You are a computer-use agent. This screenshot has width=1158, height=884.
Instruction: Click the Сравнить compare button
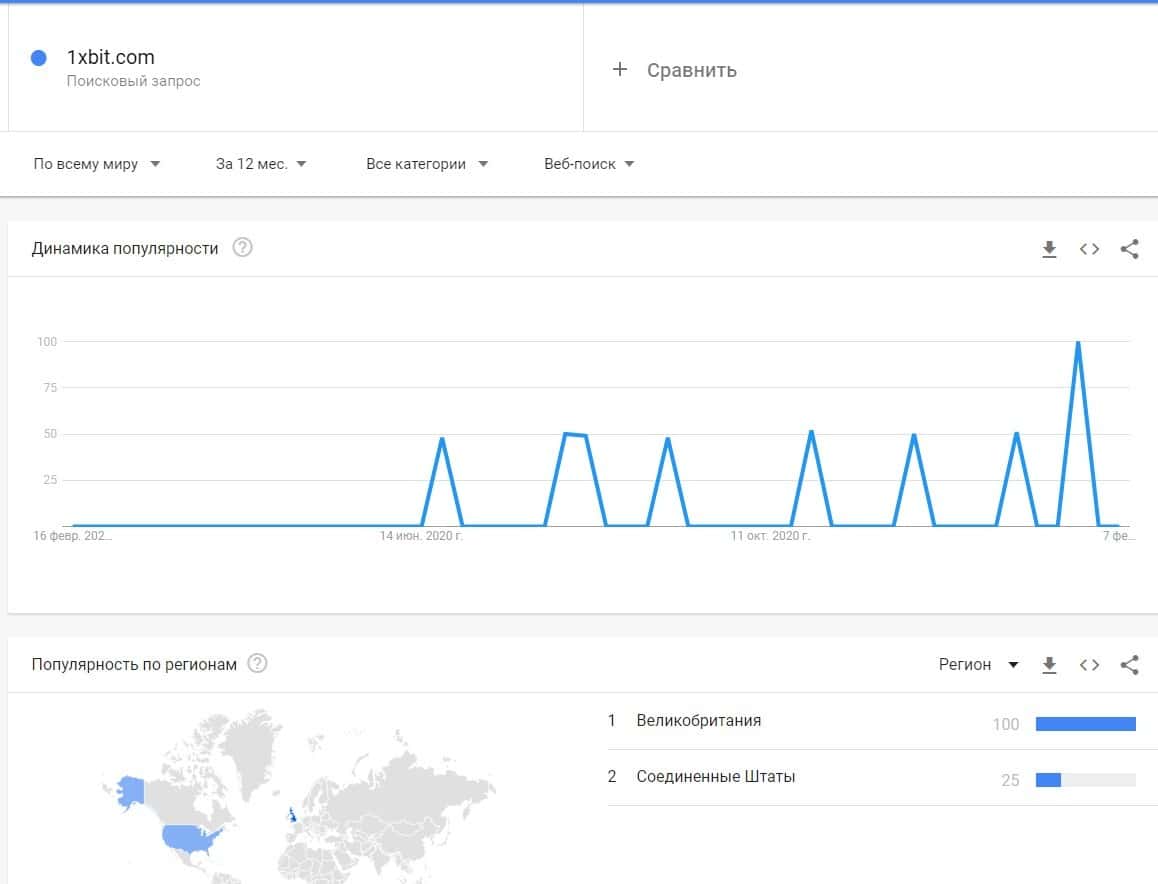pyautogui.click(x=691, y=70)
